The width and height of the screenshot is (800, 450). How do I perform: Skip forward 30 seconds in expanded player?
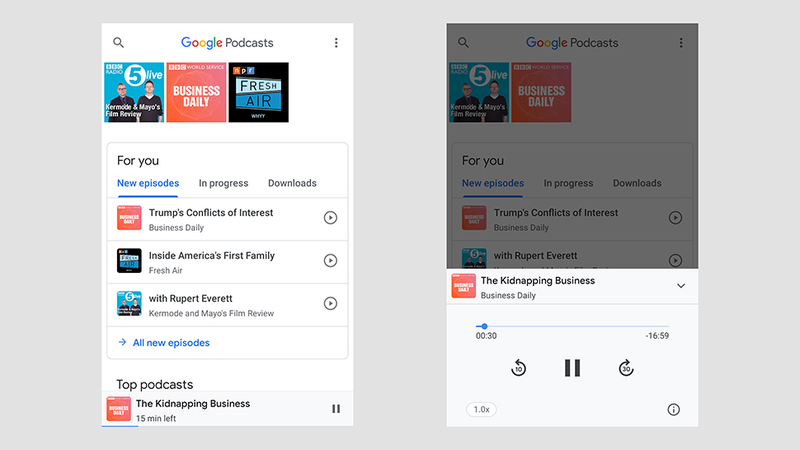626,368
